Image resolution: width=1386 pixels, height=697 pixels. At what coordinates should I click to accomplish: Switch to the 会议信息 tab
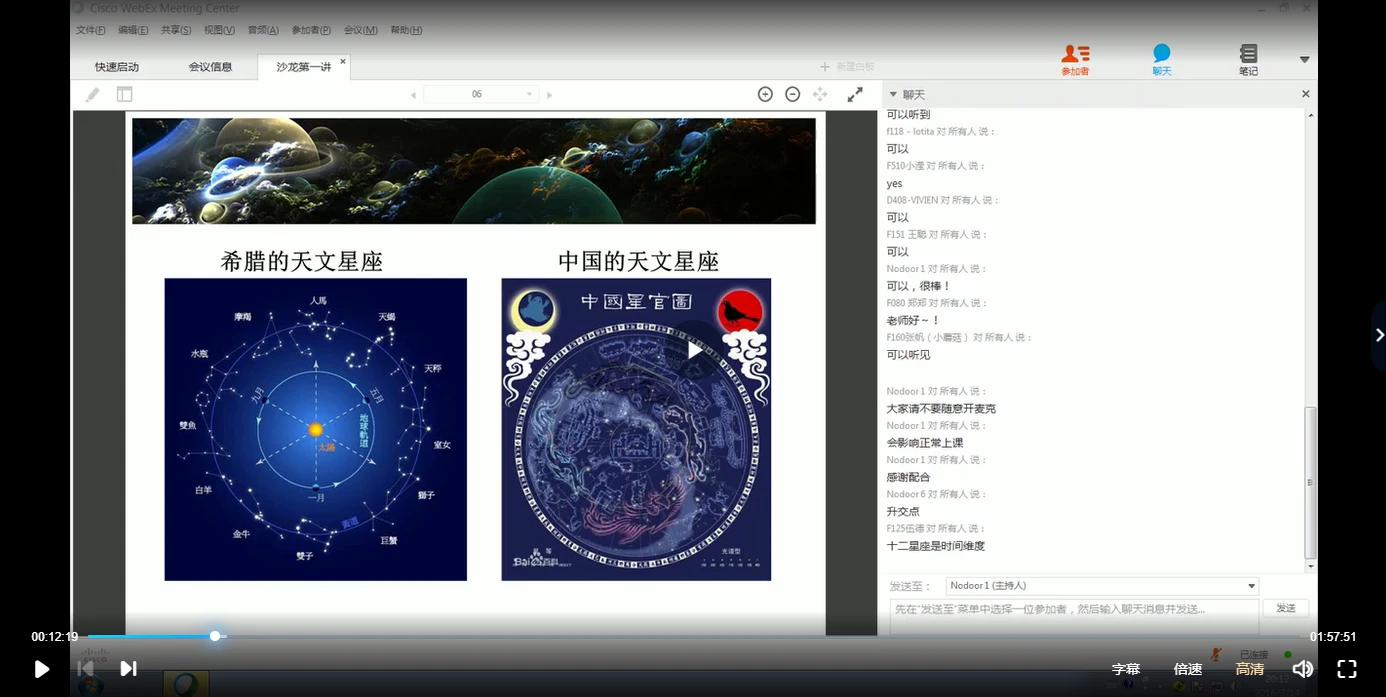tap(210, 67)
